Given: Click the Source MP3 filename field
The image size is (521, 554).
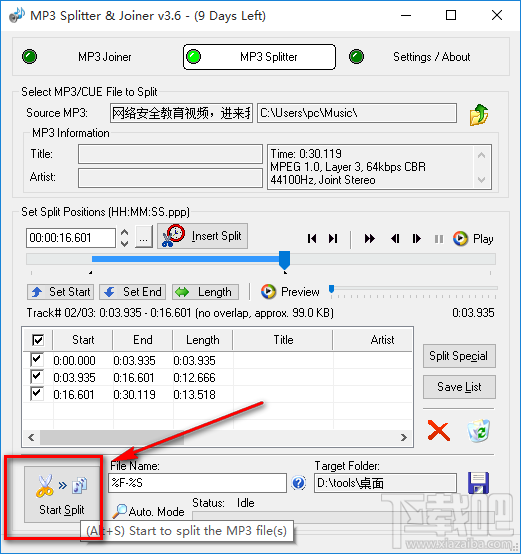Looking at the screenshot, I should click(181, 113).
